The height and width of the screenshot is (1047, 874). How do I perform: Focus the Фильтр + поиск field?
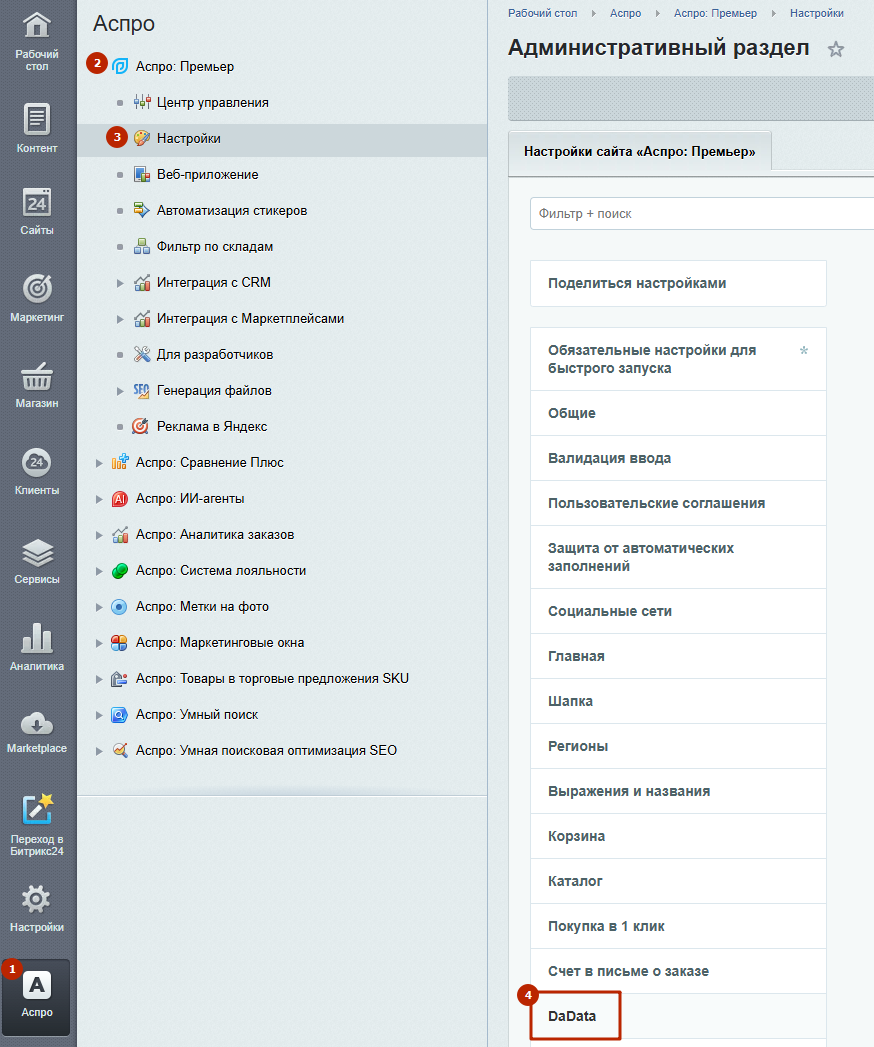point(702,214)
